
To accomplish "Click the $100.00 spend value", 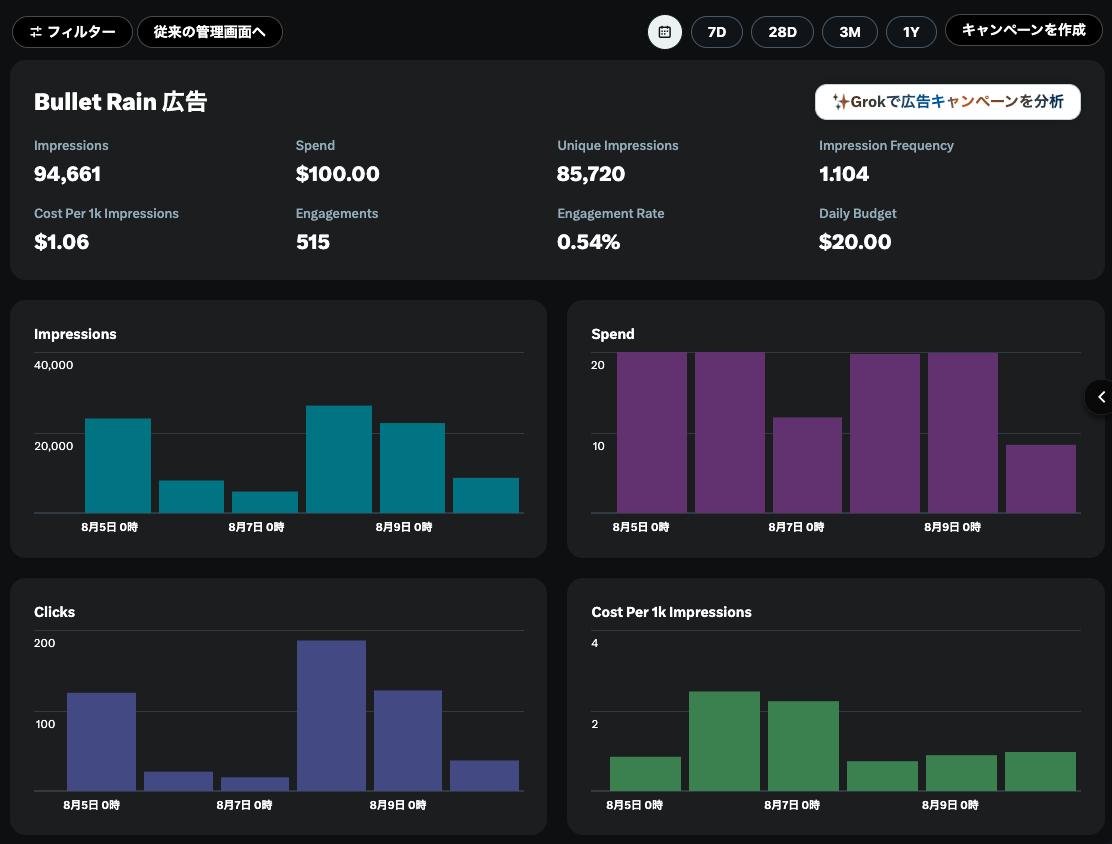I will coord(338,174).
